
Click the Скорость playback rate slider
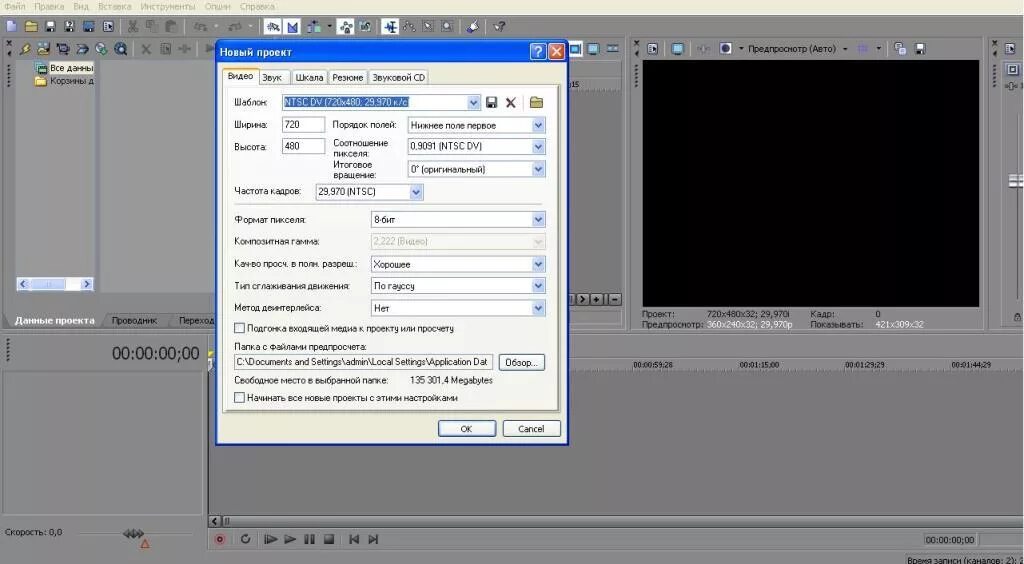(x=134, y=534)
